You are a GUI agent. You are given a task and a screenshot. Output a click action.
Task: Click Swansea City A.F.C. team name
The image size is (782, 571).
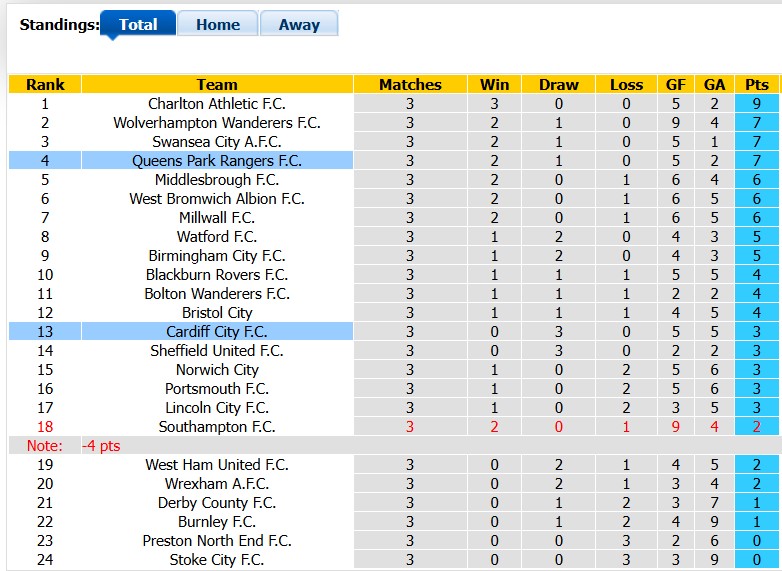tap(217, 142)
